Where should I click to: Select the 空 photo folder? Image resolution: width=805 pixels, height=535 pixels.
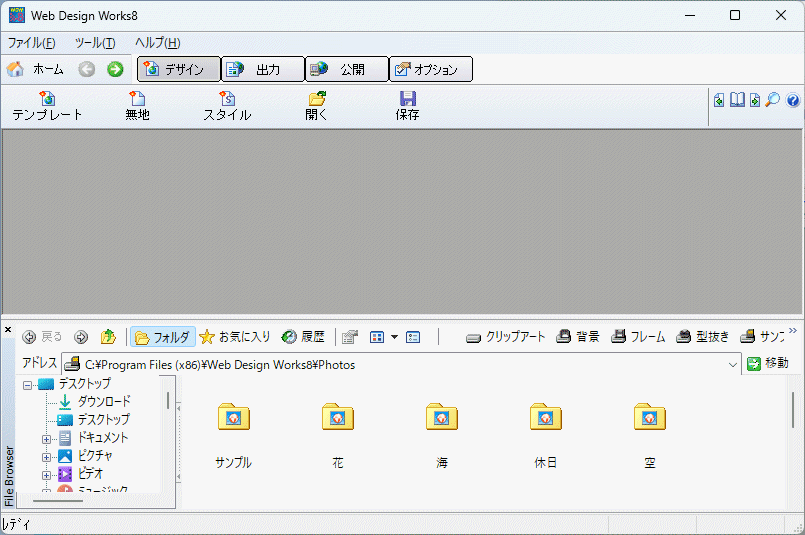tap(650, 436)
